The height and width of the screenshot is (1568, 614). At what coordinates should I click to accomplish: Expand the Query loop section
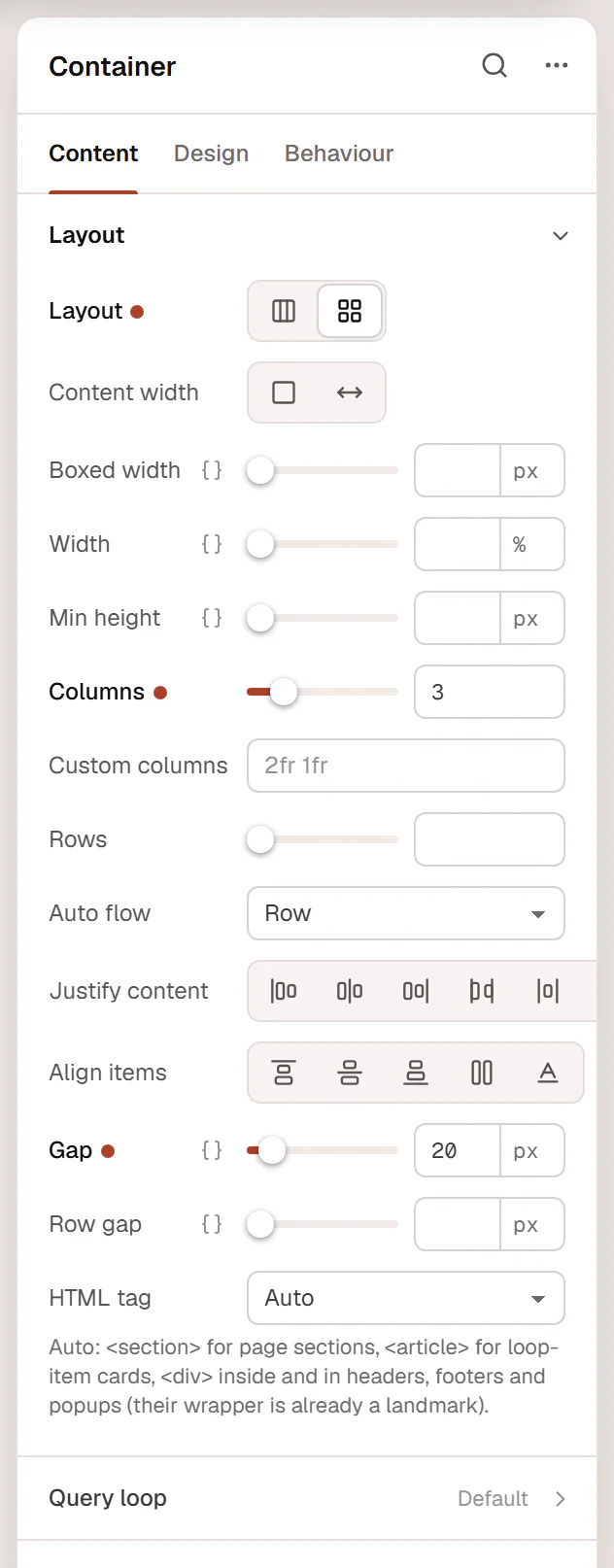click(307, 1498)
